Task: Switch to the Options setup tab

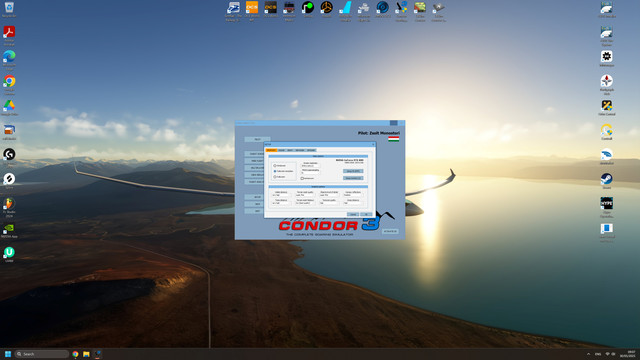Action: pos(311,150)
